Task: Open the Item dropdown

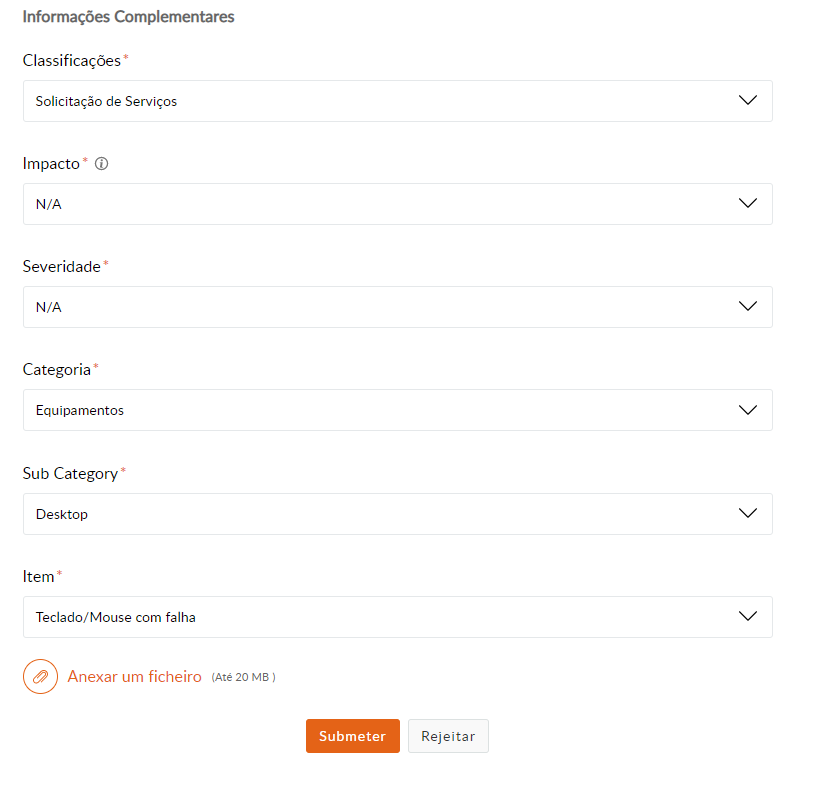Action: click(x=397, y=617)
